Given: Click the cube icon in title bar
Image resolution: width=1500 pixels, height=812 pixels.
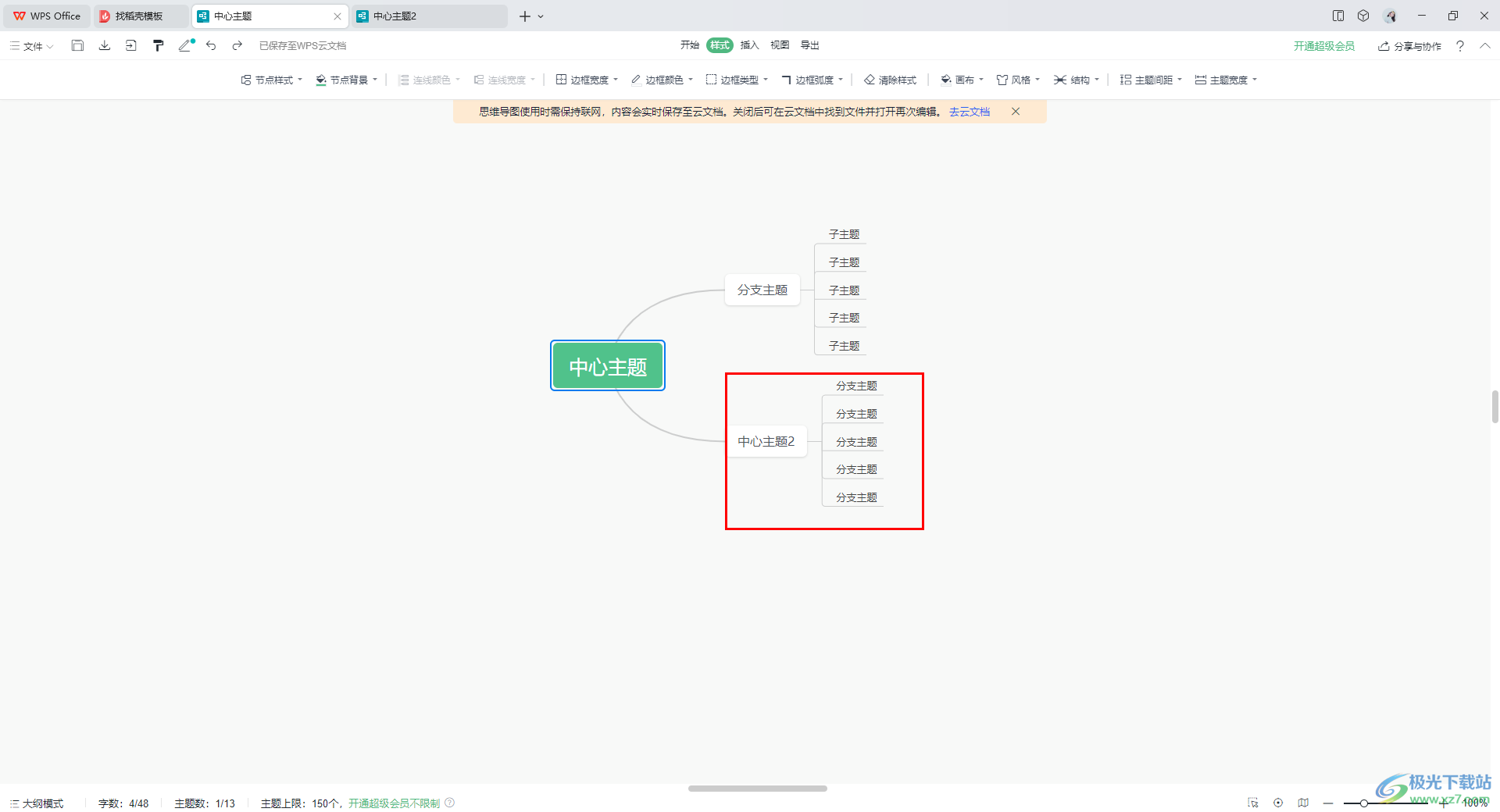Looking at the screenshot, I should (x=1363, y=16).
